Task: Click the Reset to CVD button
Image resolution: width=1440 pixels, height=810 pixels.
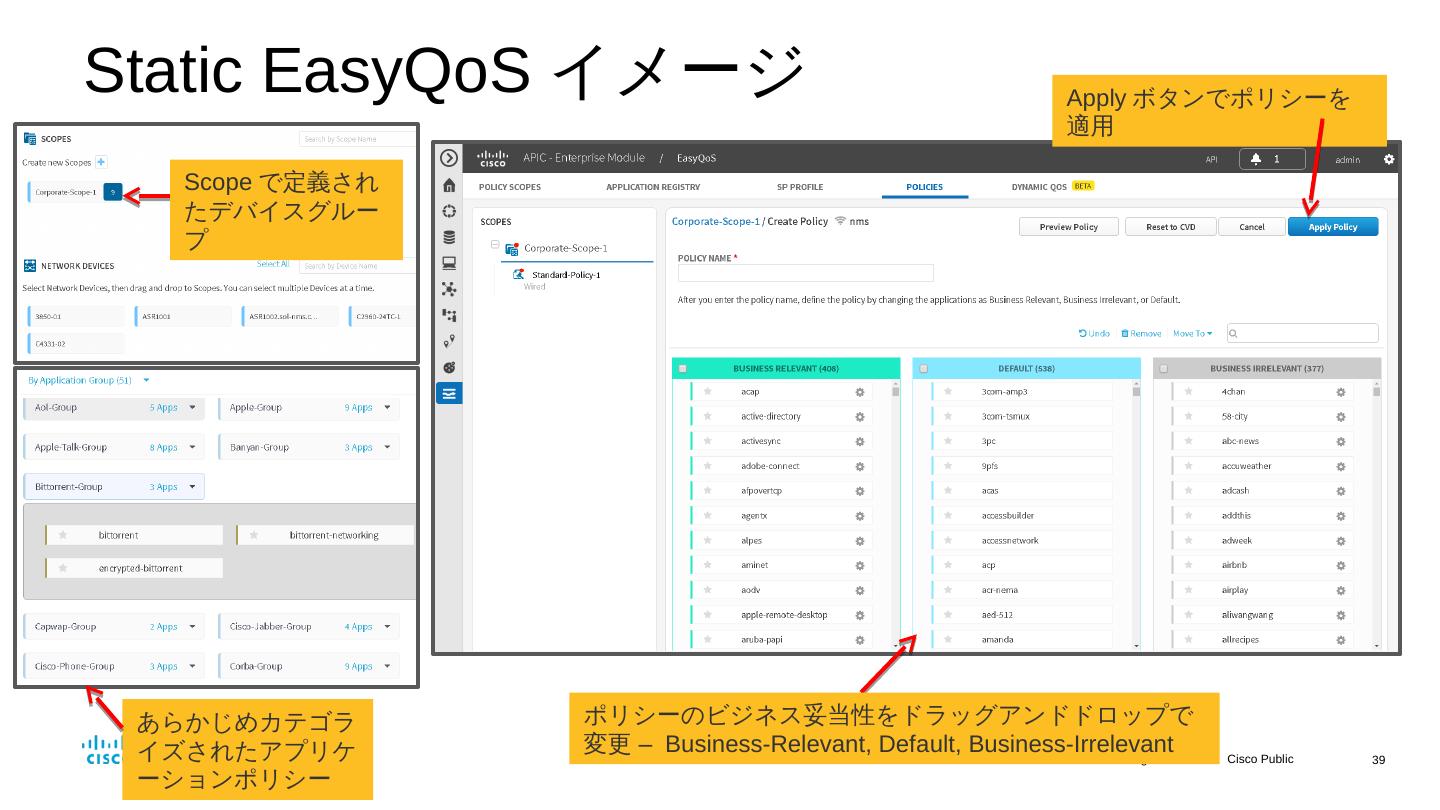Action: coord(1170,227)
